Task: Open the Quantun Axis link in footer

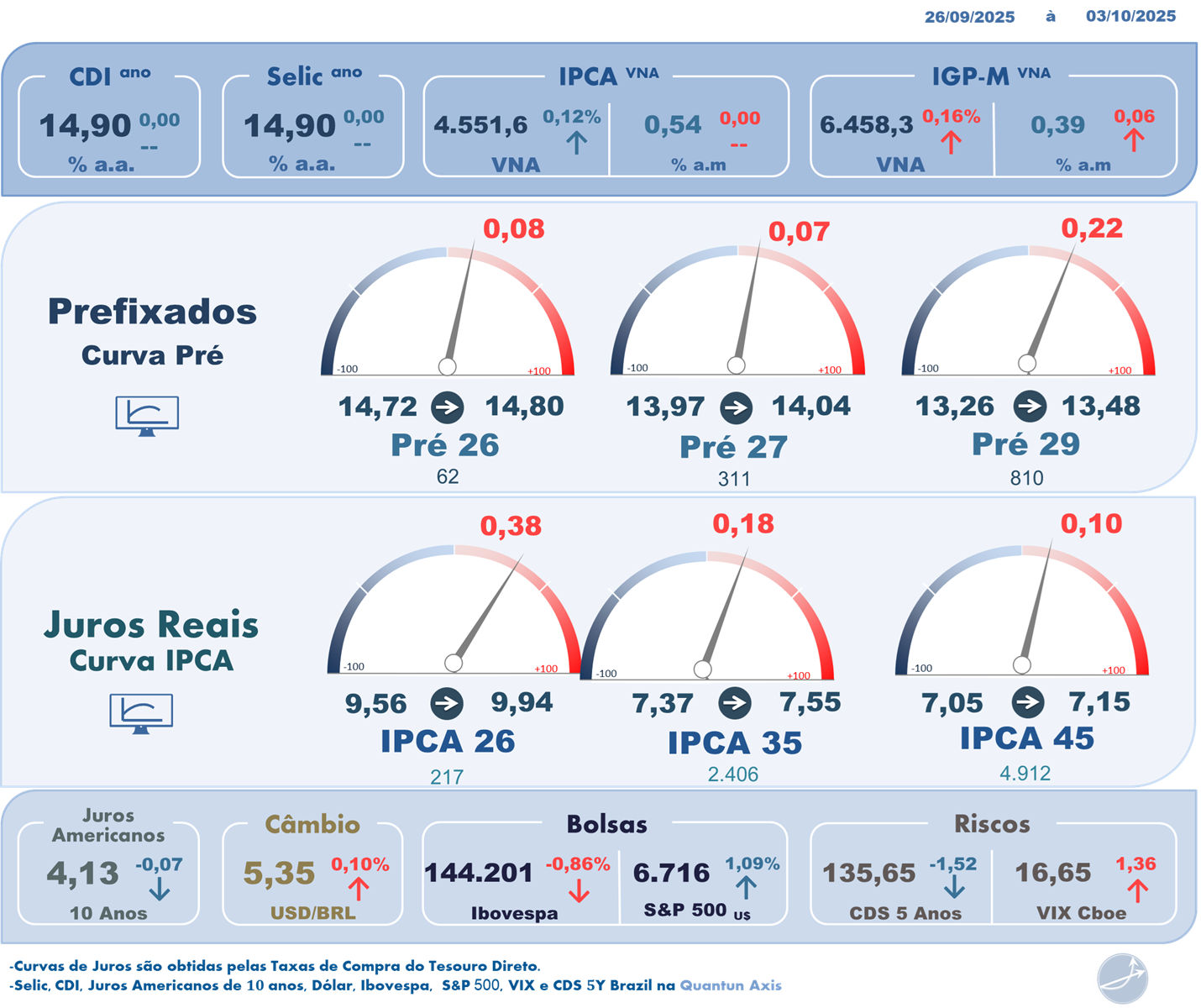Action: pos(730,985)
